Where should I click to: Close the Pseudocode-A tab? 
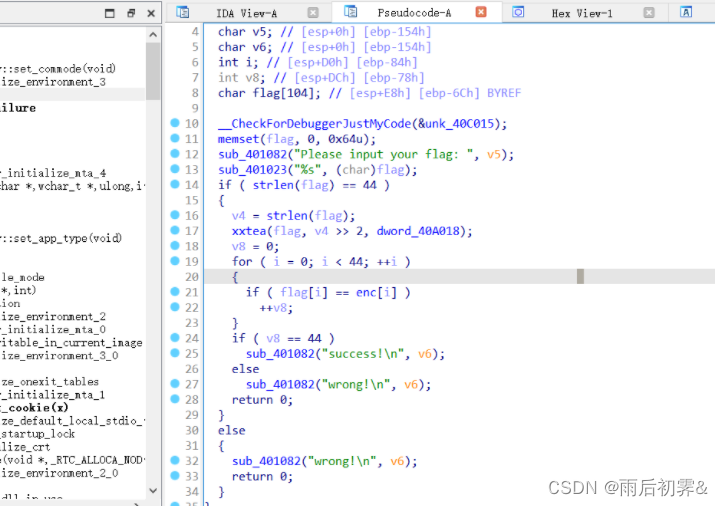click(x=481, y=13)
